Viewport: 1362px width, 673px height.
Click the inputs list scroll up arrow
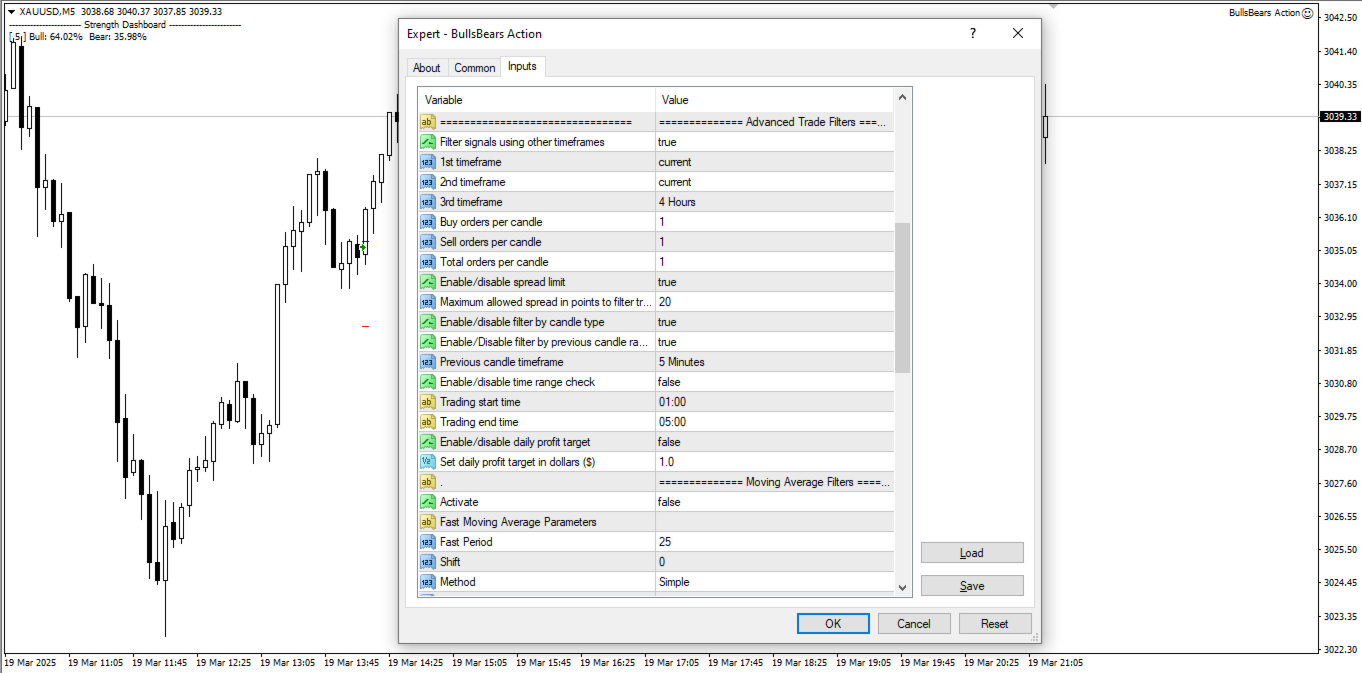(x=903, y=98)
